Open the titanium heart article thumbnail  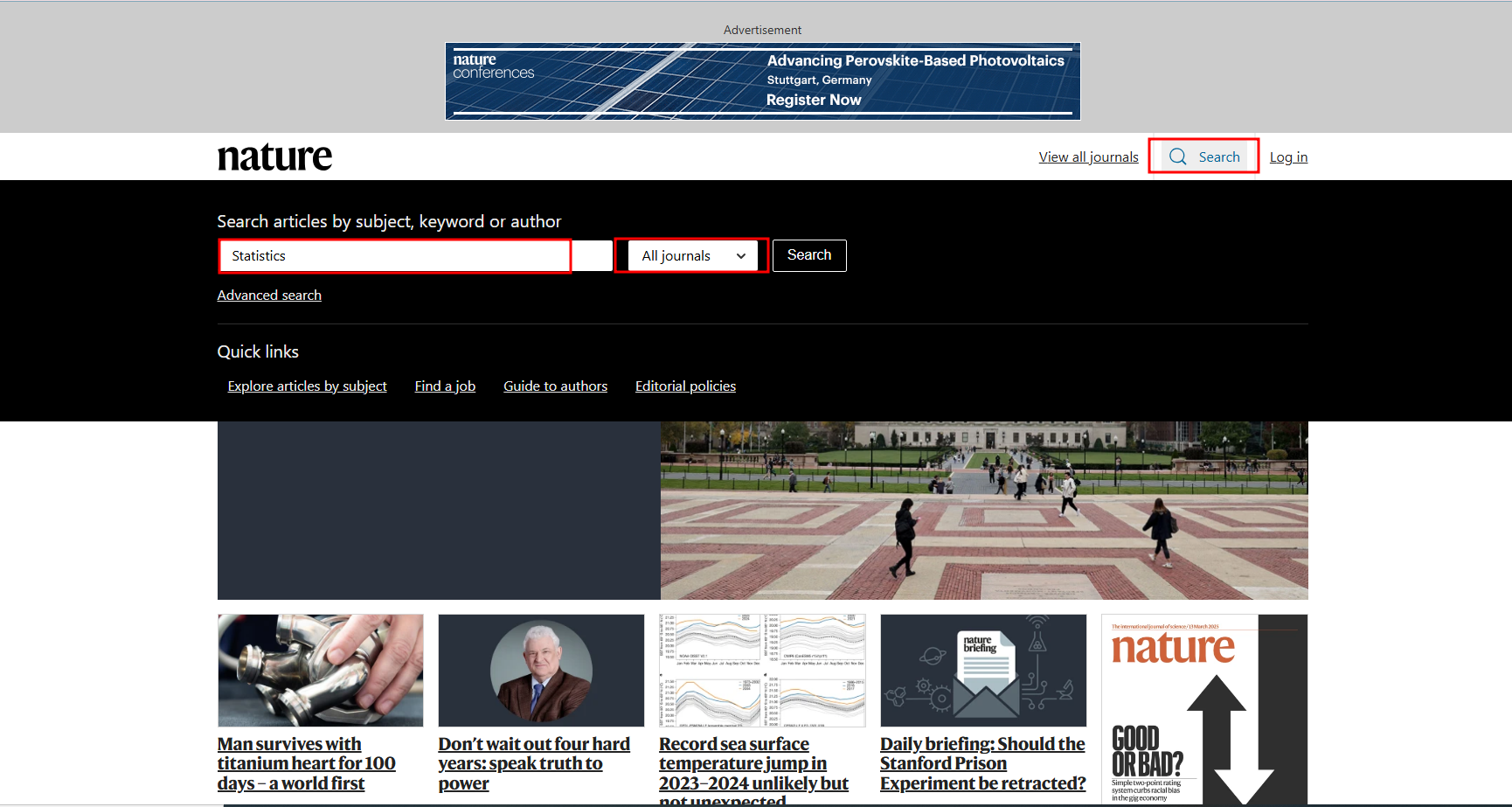[320, 670]
